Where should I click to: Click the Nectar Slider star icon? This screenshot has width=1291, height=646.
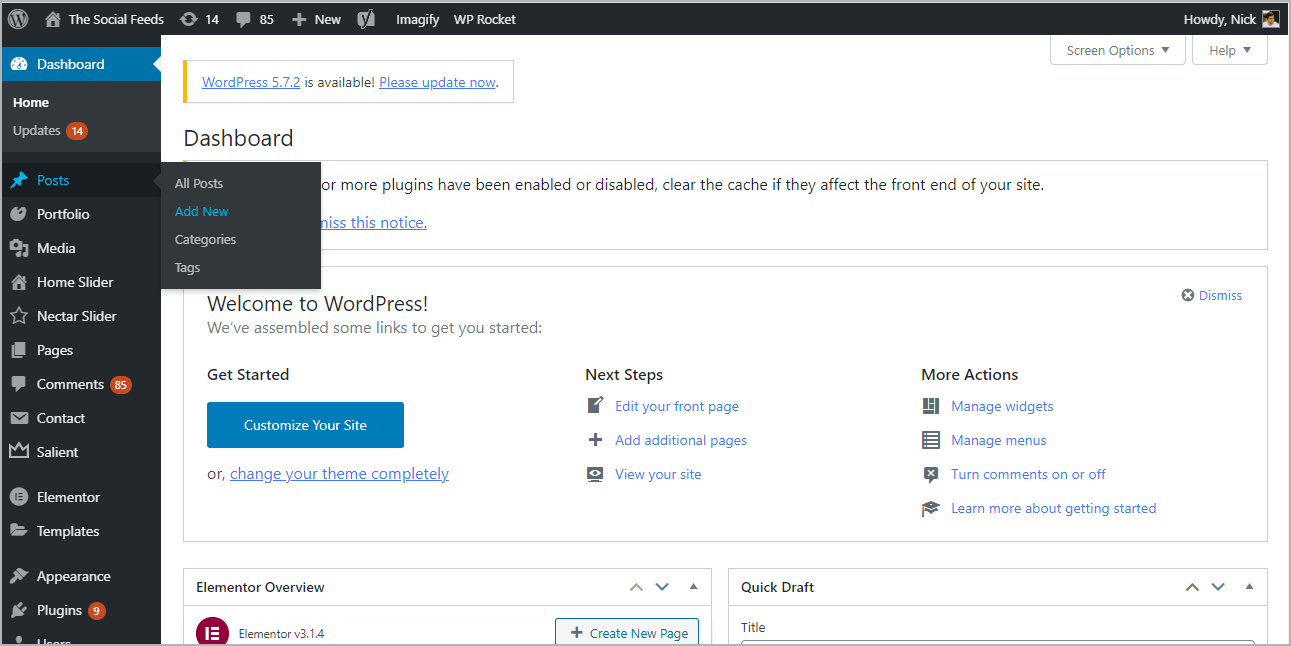pos(19,316)
